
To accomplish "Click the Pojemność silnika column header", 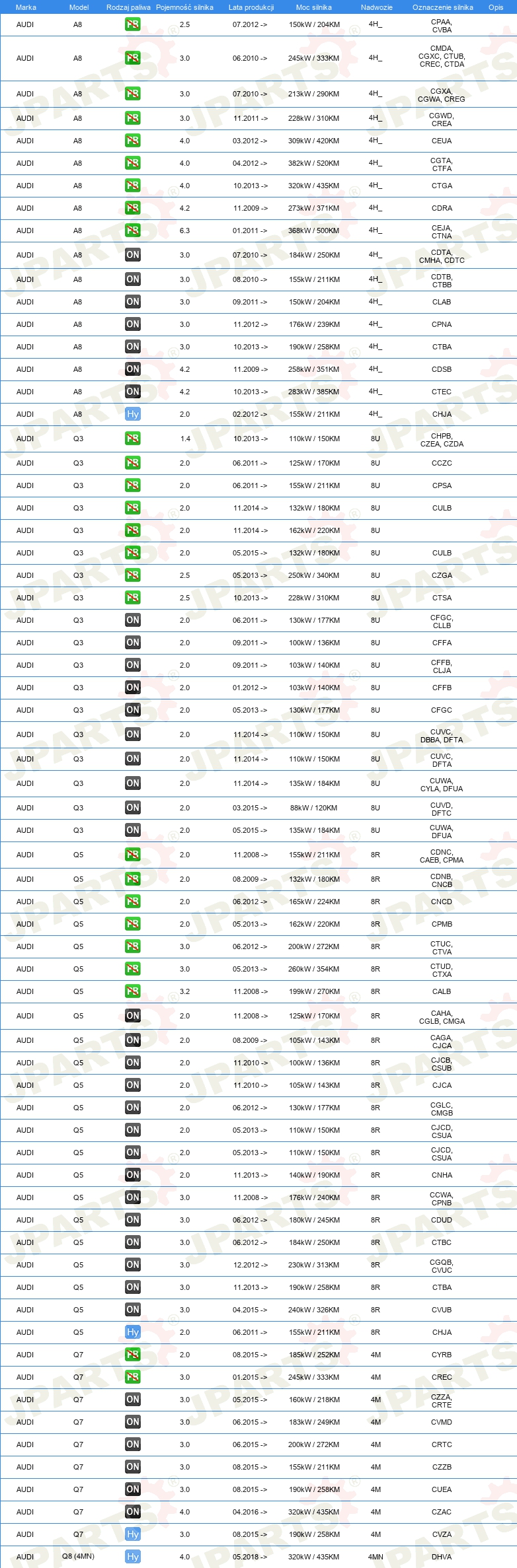I will coord(184,7).
